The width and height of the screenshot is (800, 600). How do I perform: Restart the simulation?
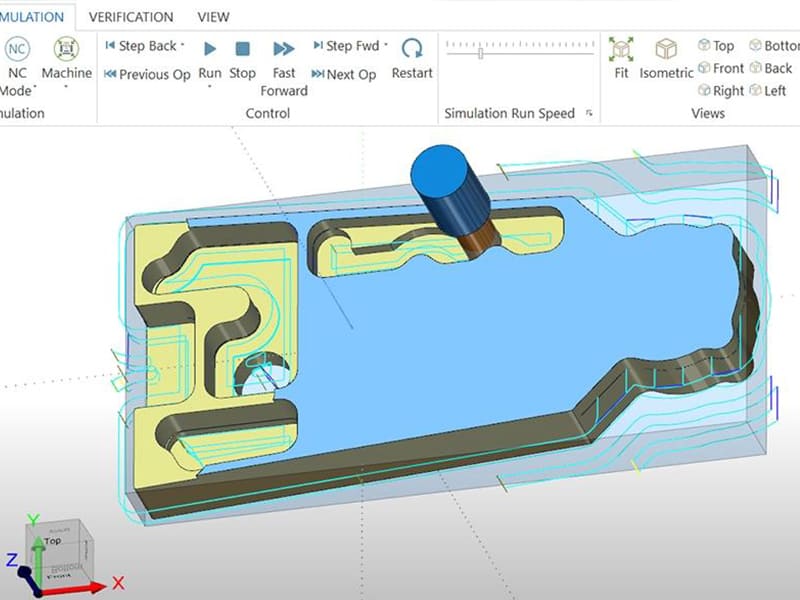pos(412,59)
